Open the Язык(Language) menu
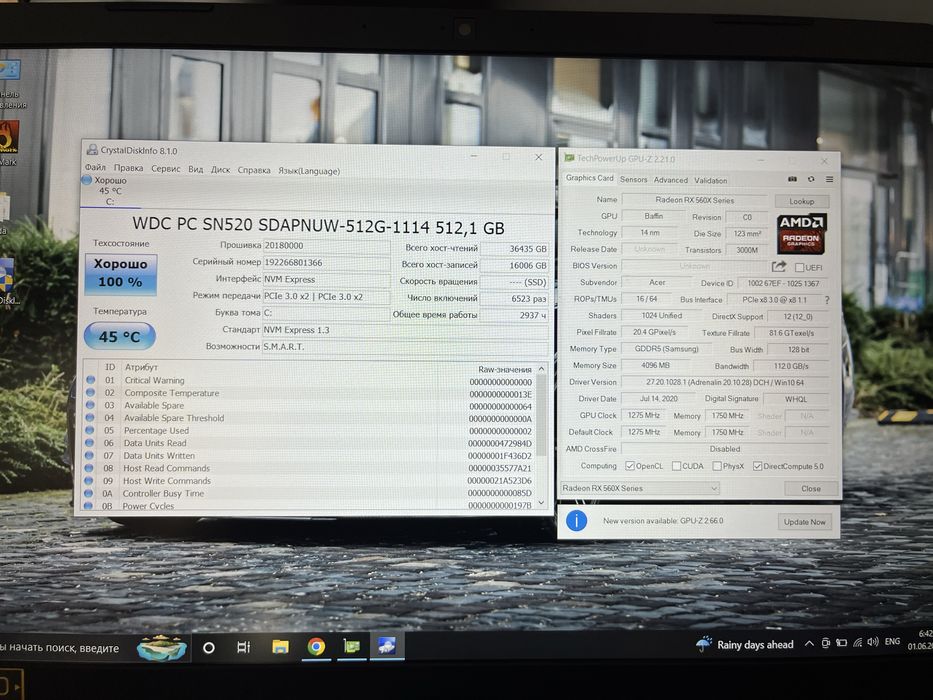Viewport: 933px width, 700px height. point(309,171)
